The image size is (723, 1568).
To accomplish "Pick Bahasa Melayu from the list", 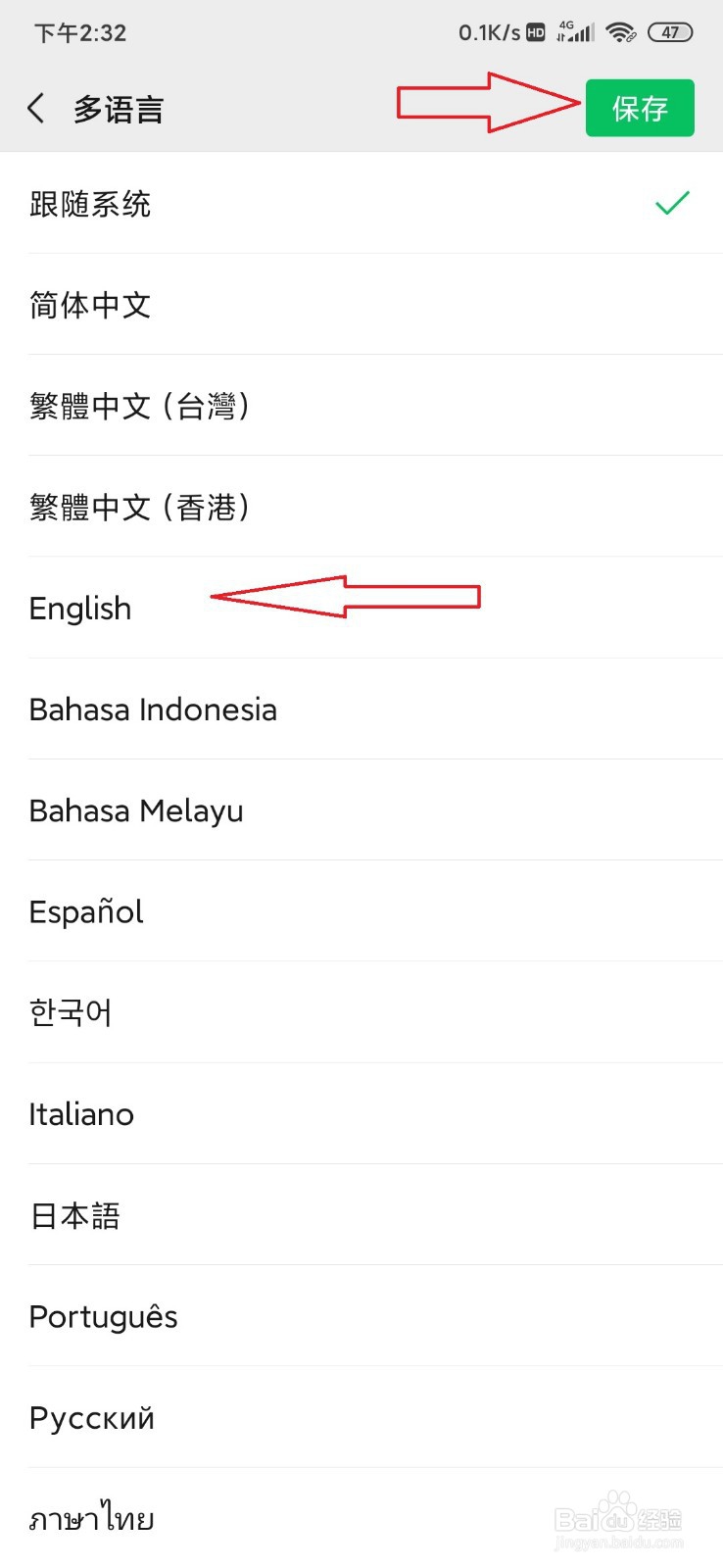I will tap(136, 810).
